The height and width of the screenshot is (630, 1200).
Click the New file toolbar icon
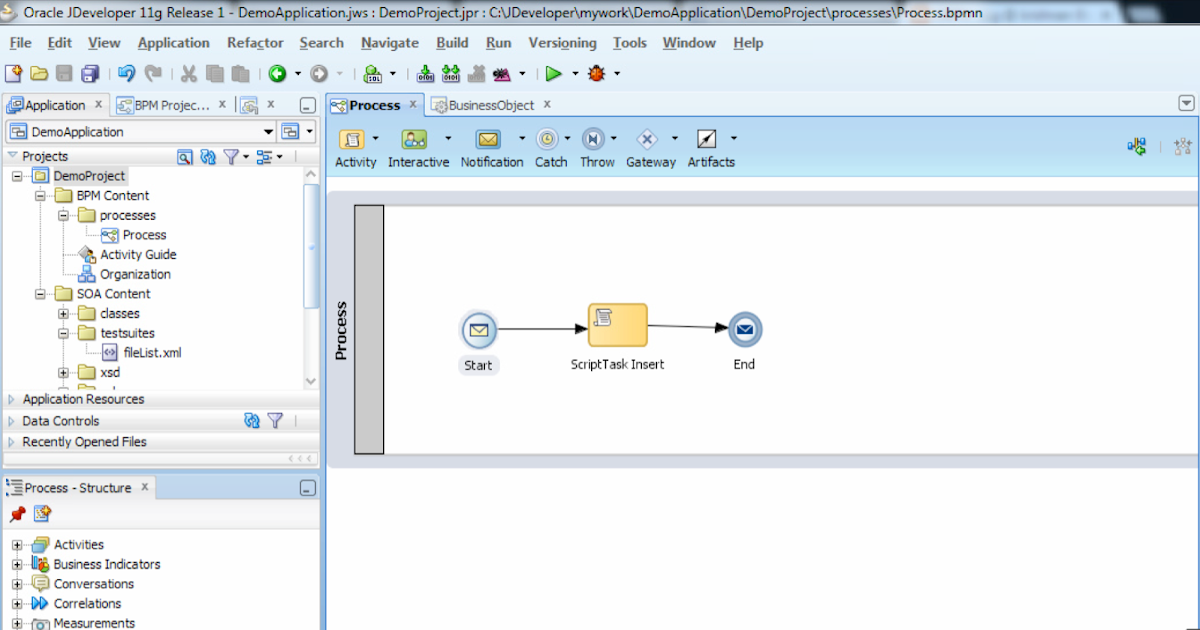[14, 73]
